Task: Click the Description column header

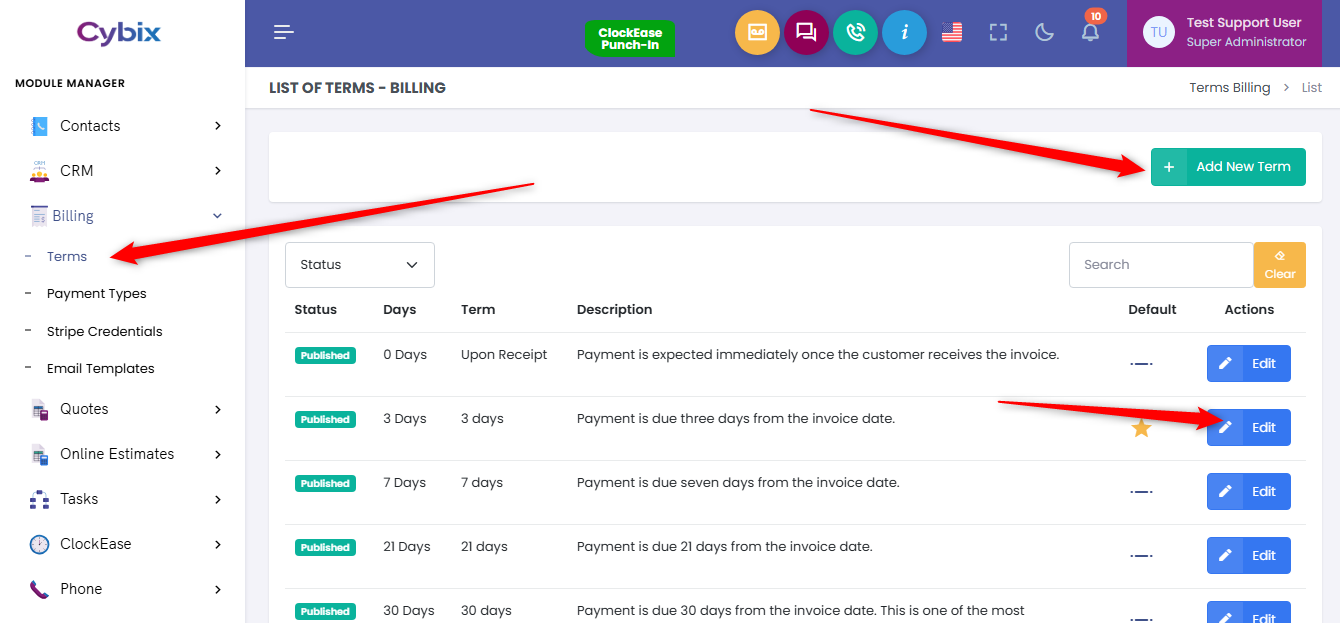Action: click(614, 310)
